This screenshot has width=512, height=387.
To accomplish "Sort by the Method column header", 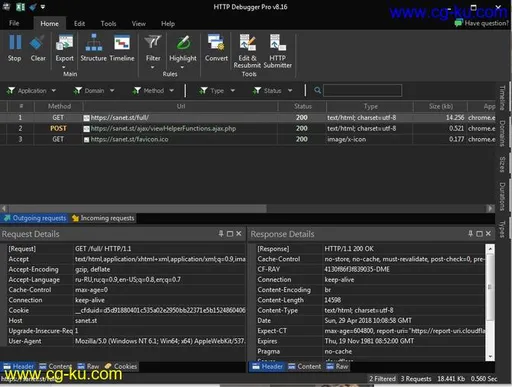I will pyautogui.click(x=59, y=106).
